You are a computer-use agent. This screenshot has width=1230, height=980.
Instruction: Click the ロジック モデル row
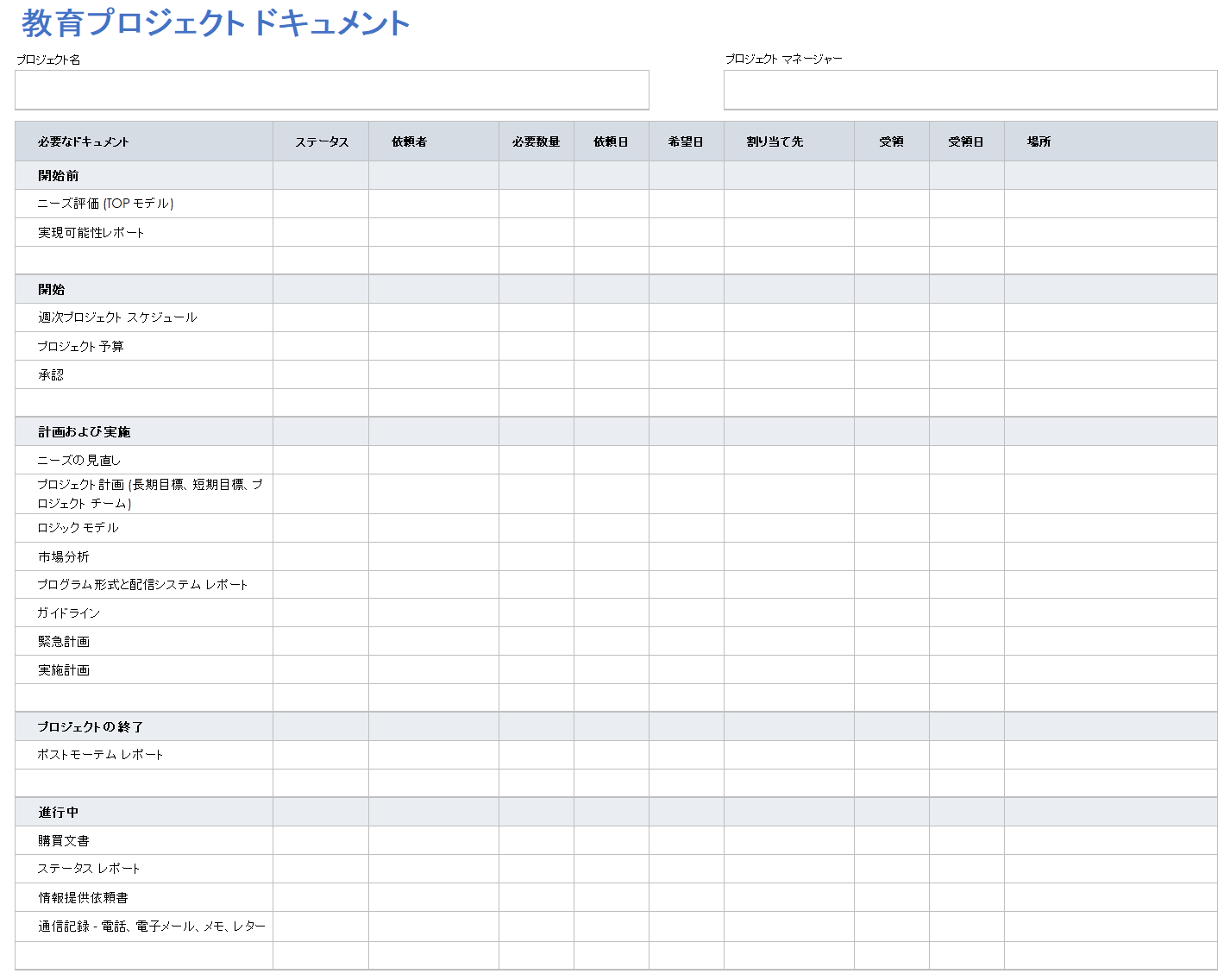pyautogui.click(x=616, y=528)
